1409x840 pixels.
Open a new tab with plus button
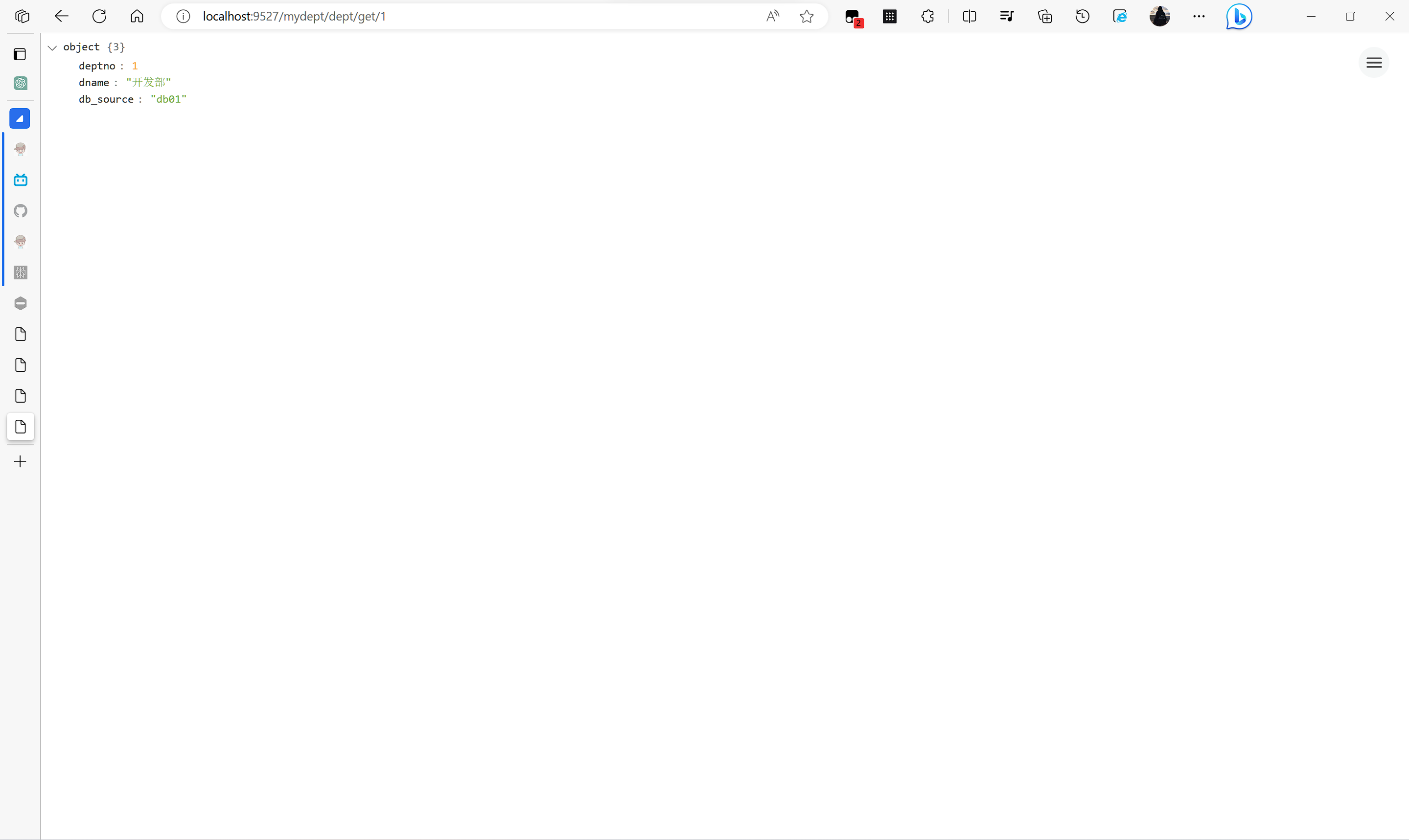(21, 461)
